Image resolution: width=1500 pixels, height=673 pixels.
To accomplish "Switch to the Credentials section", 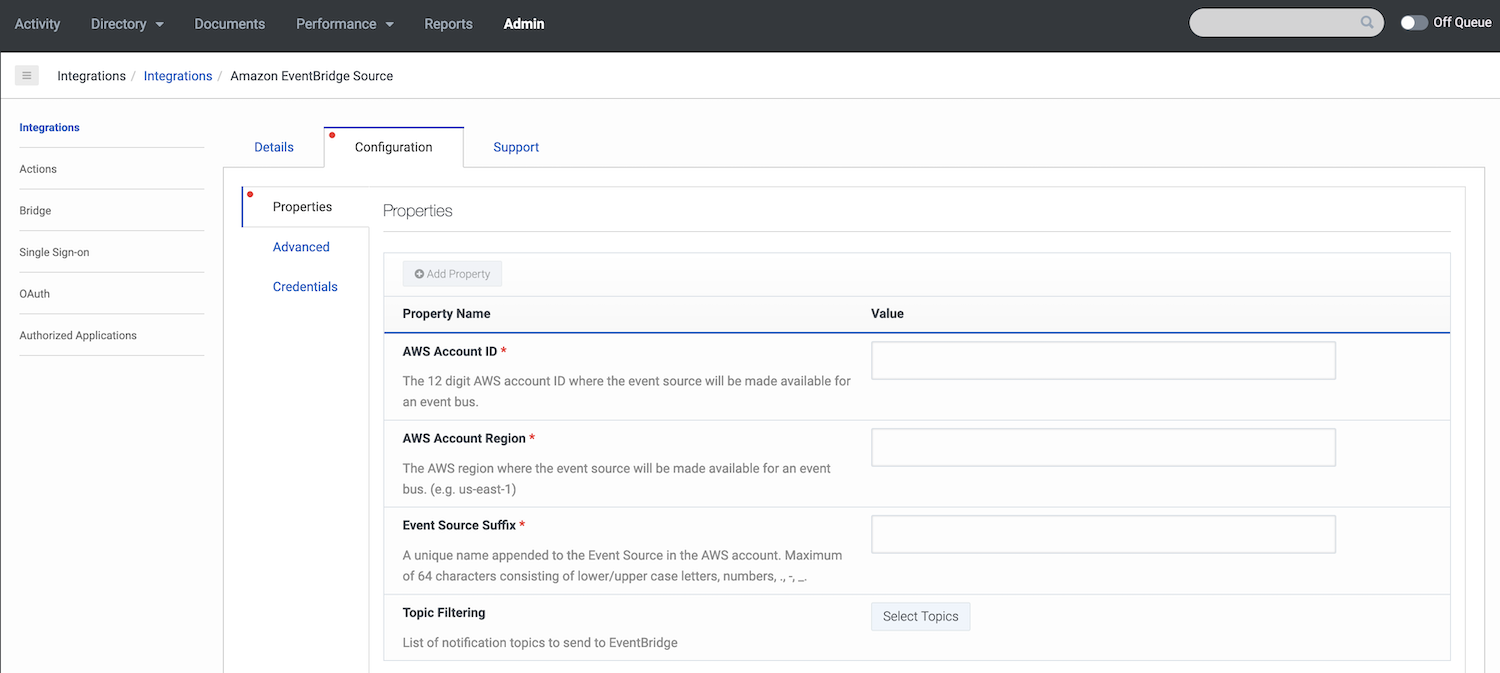I will [305, 286].
